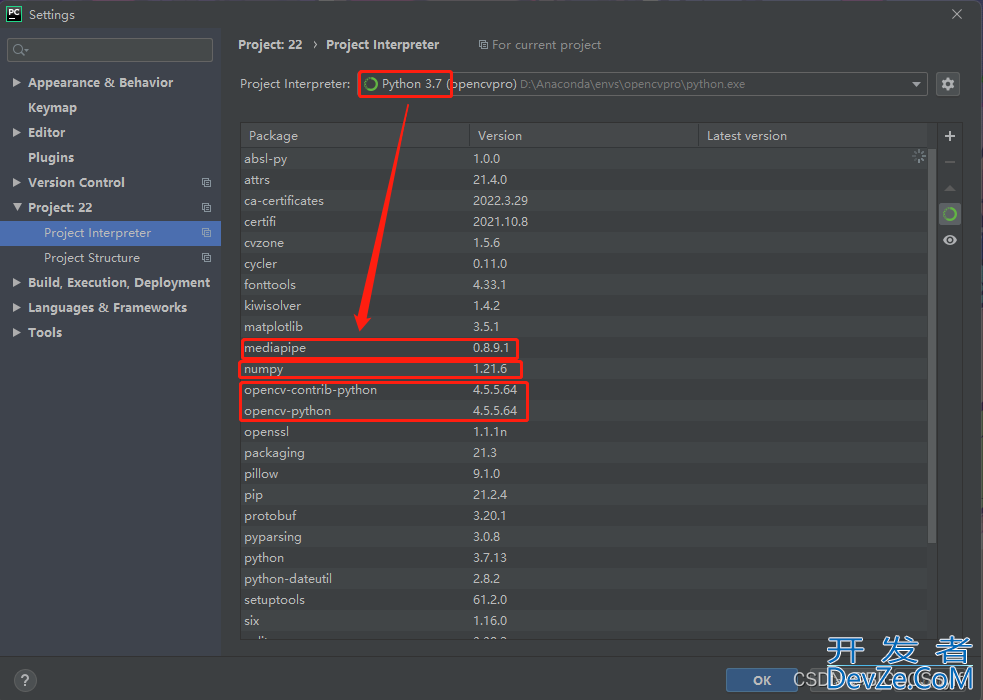Open the interpreter gear settings icon

948,84
